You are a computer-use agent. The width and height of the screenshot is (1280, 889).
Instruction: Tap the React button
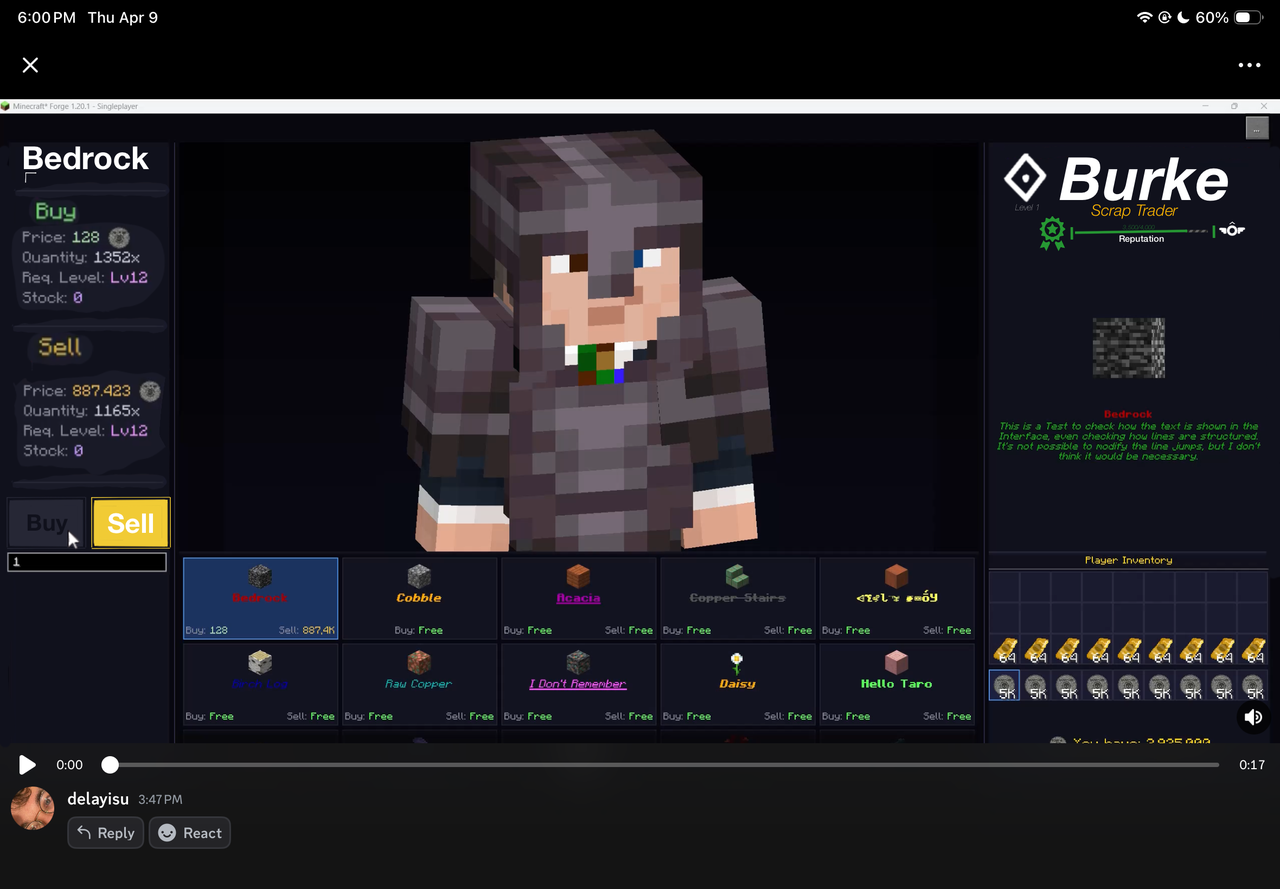[190, 833]
